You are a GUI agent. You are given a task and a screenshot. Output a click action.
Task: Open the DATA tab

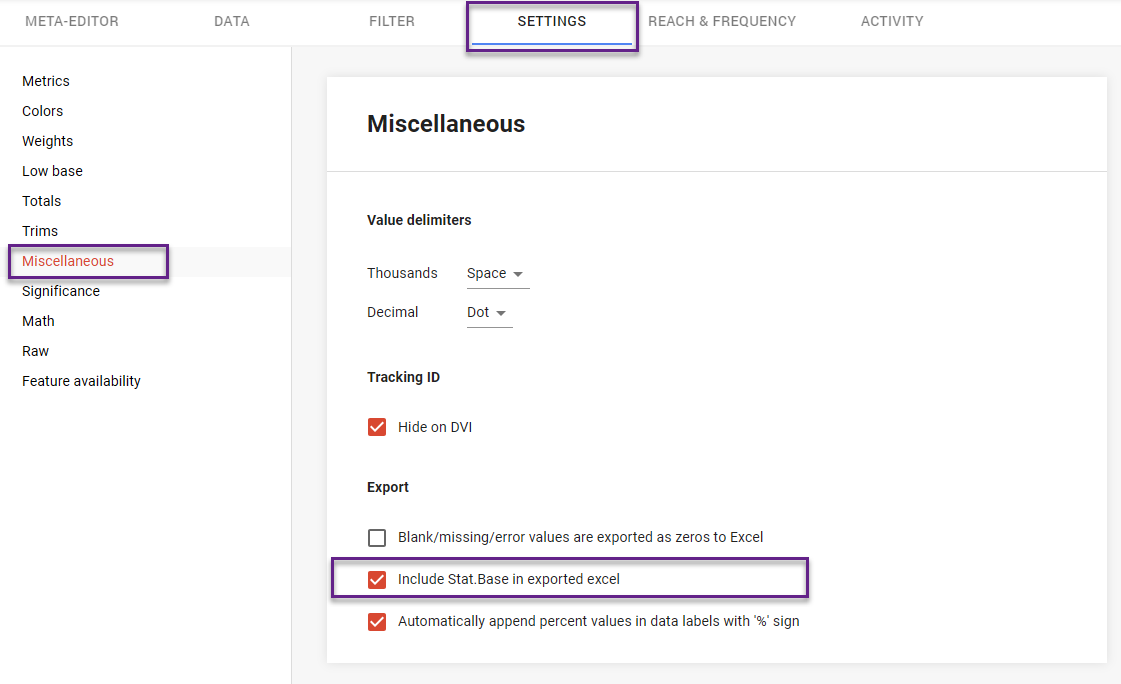(231, 21)
